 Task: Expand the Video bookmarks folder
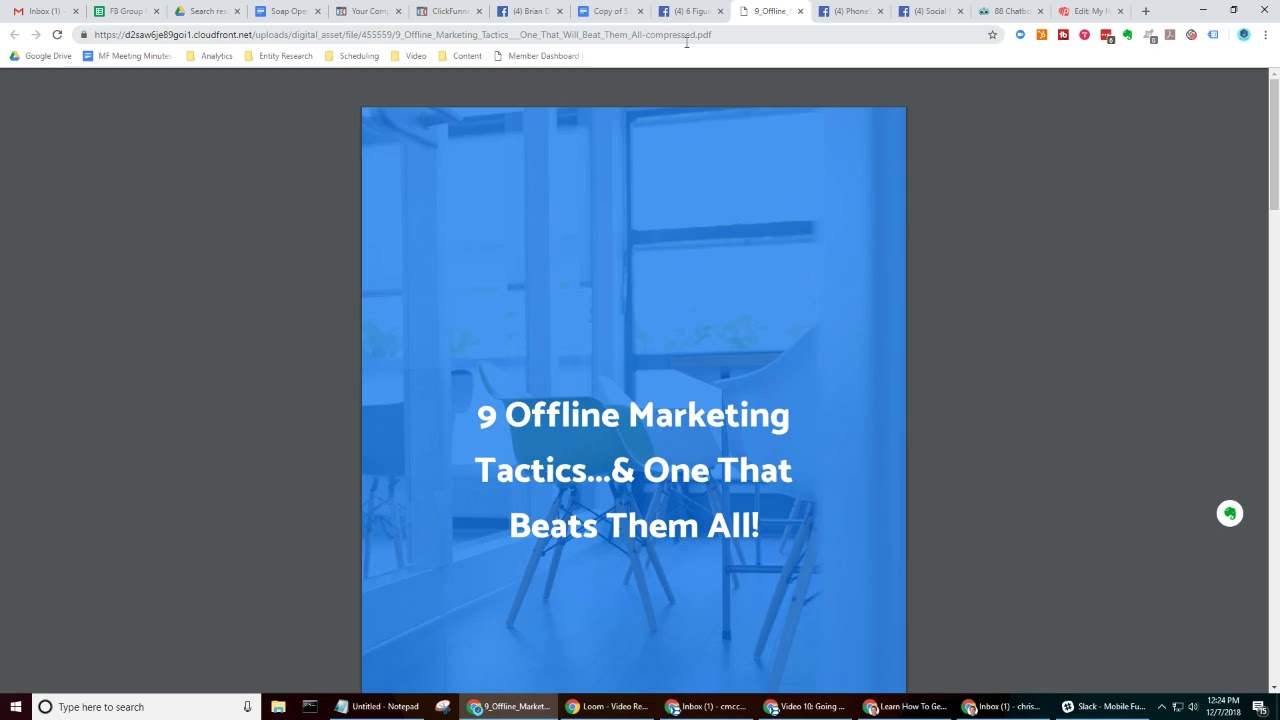pos(408,56)
